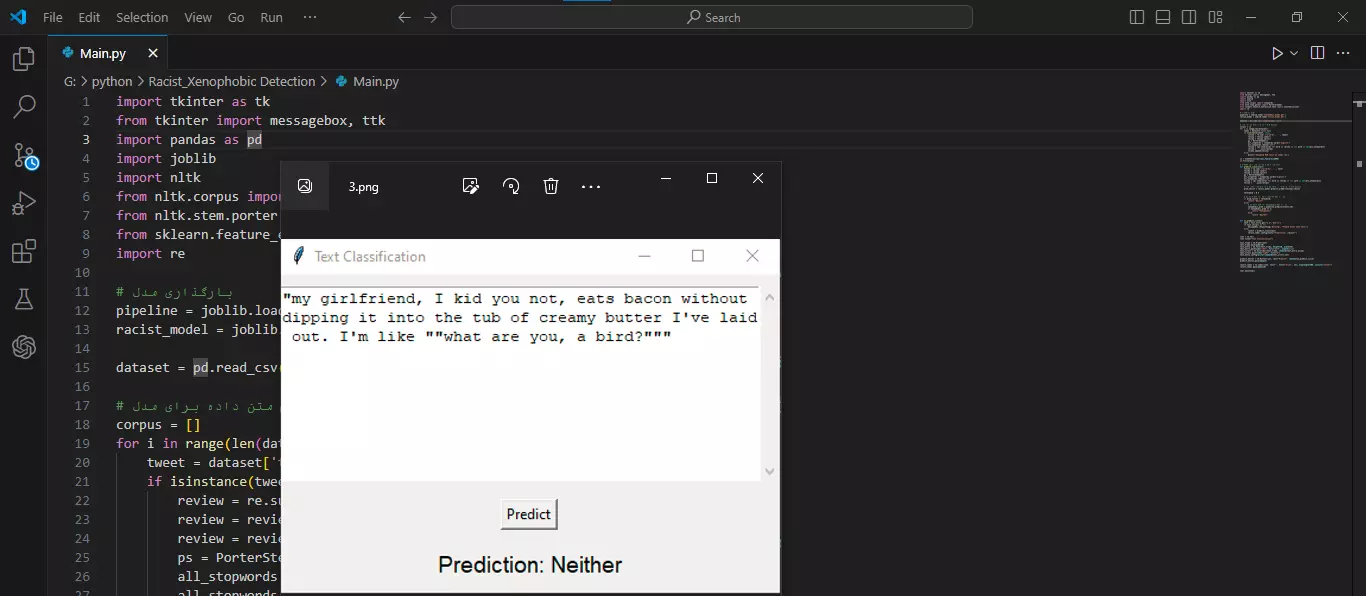Delete the 3.png image with trash icon
Screen dimensions: 1366x596
551,186
